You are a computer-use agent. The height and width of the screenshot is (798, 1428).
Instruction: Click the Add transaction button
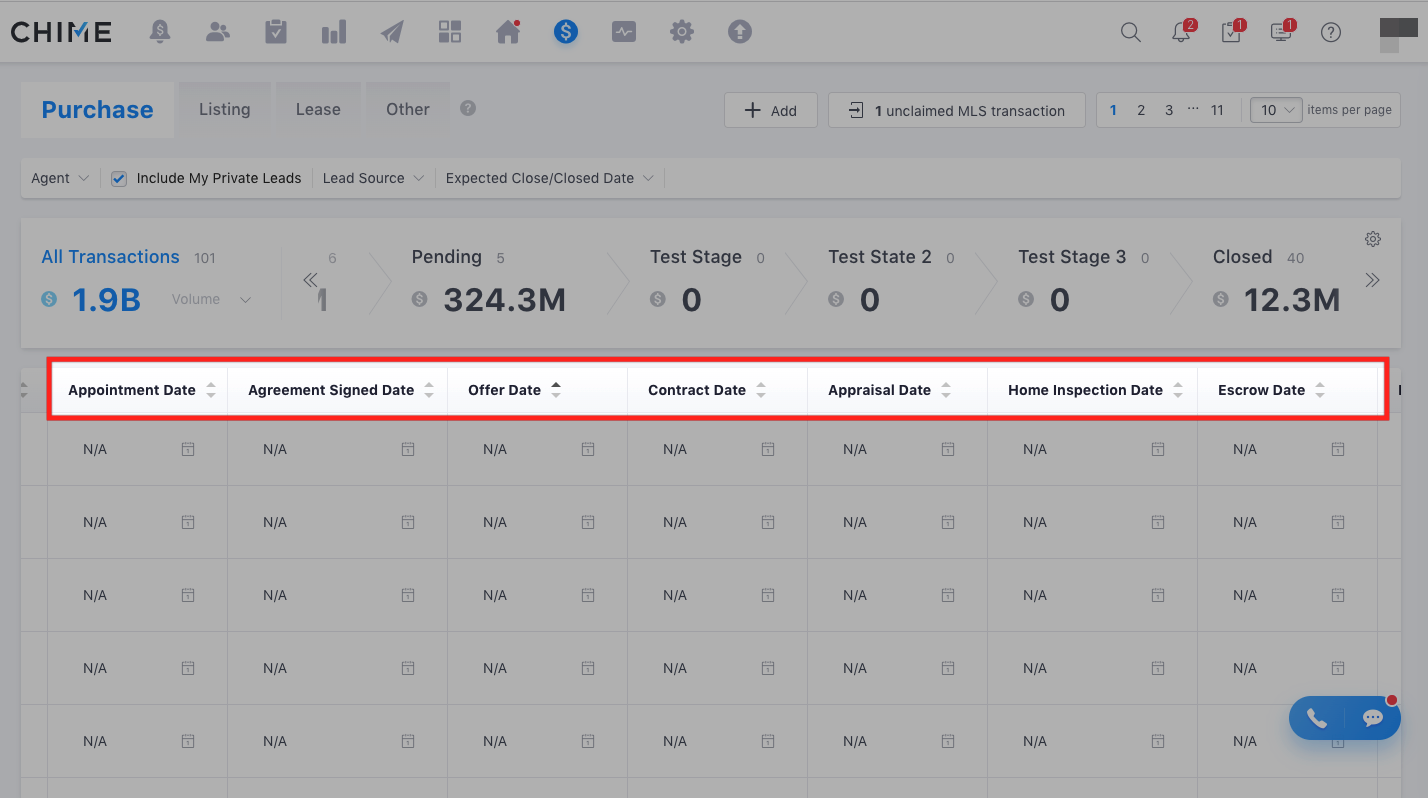coord(771,110)
